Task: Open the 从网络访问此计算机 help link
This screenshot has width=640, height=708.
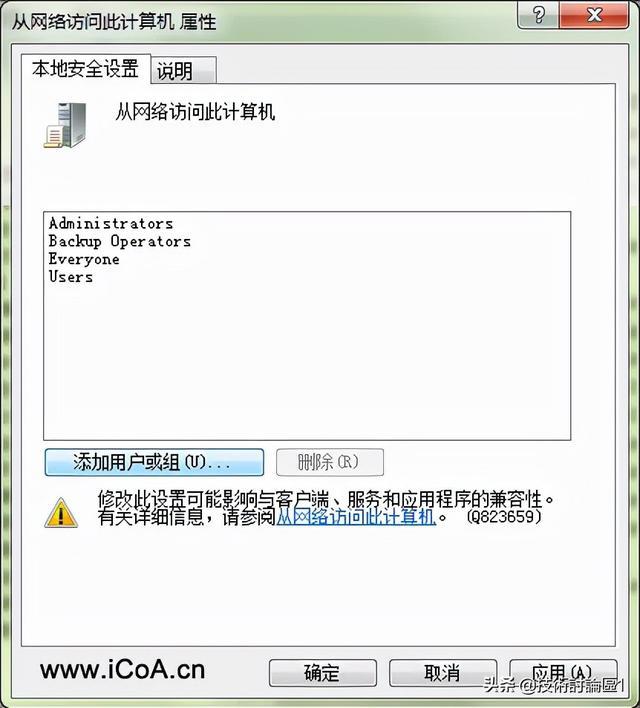Action: tap(356, 517)
